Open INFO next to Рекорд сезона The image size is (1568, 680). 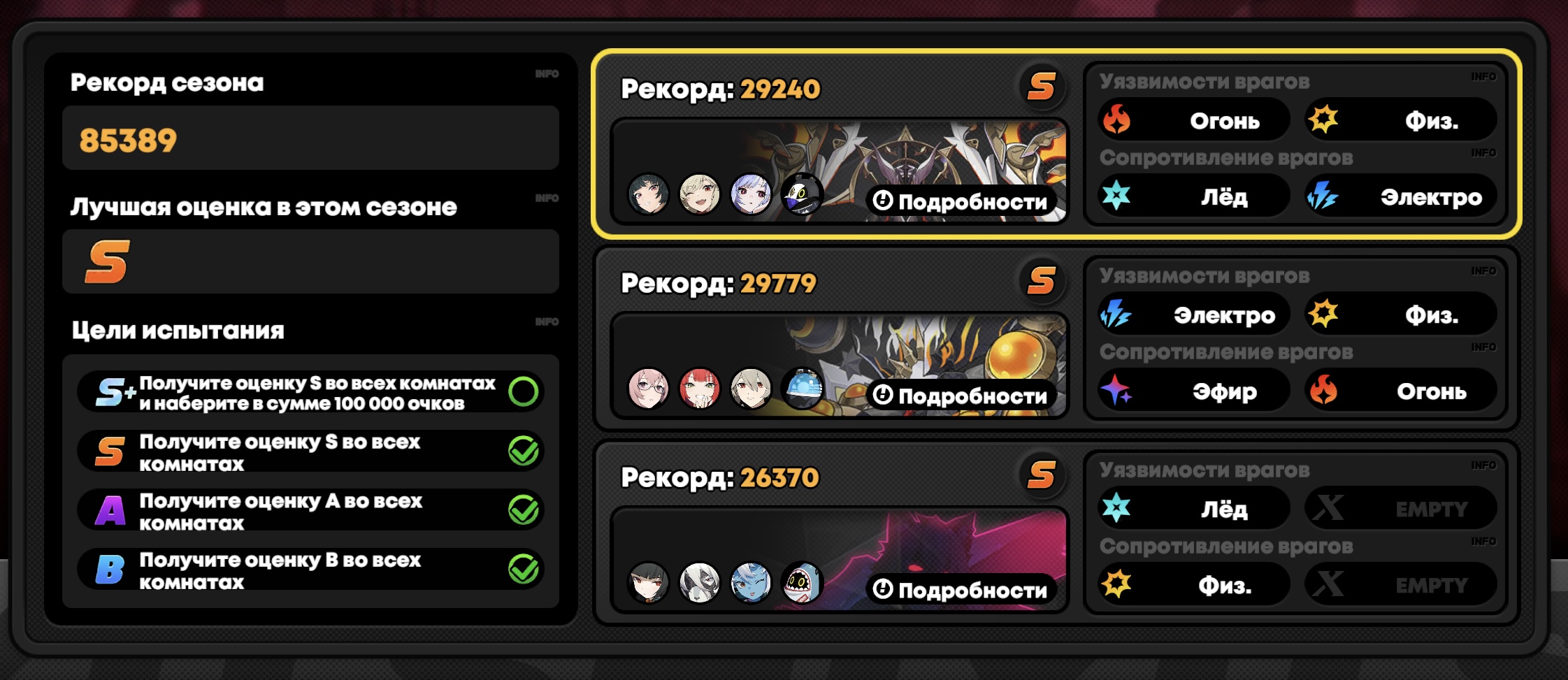click(x=547, y=74)
